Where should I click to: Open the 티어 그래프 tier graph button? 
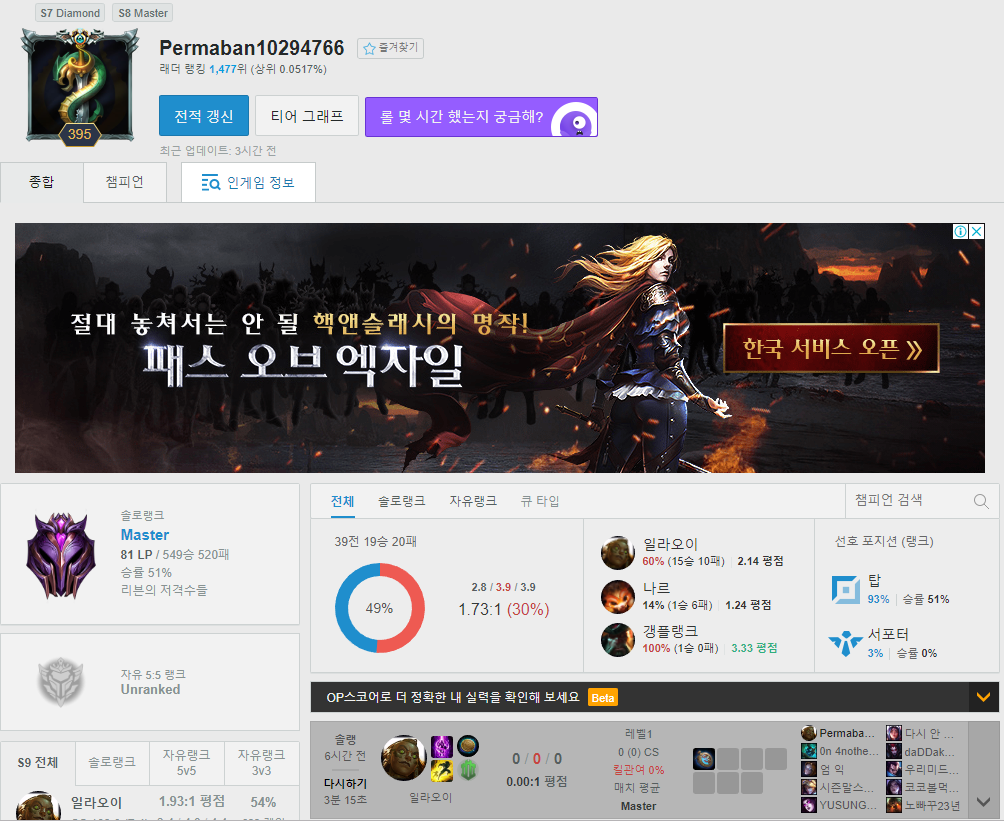307,116
